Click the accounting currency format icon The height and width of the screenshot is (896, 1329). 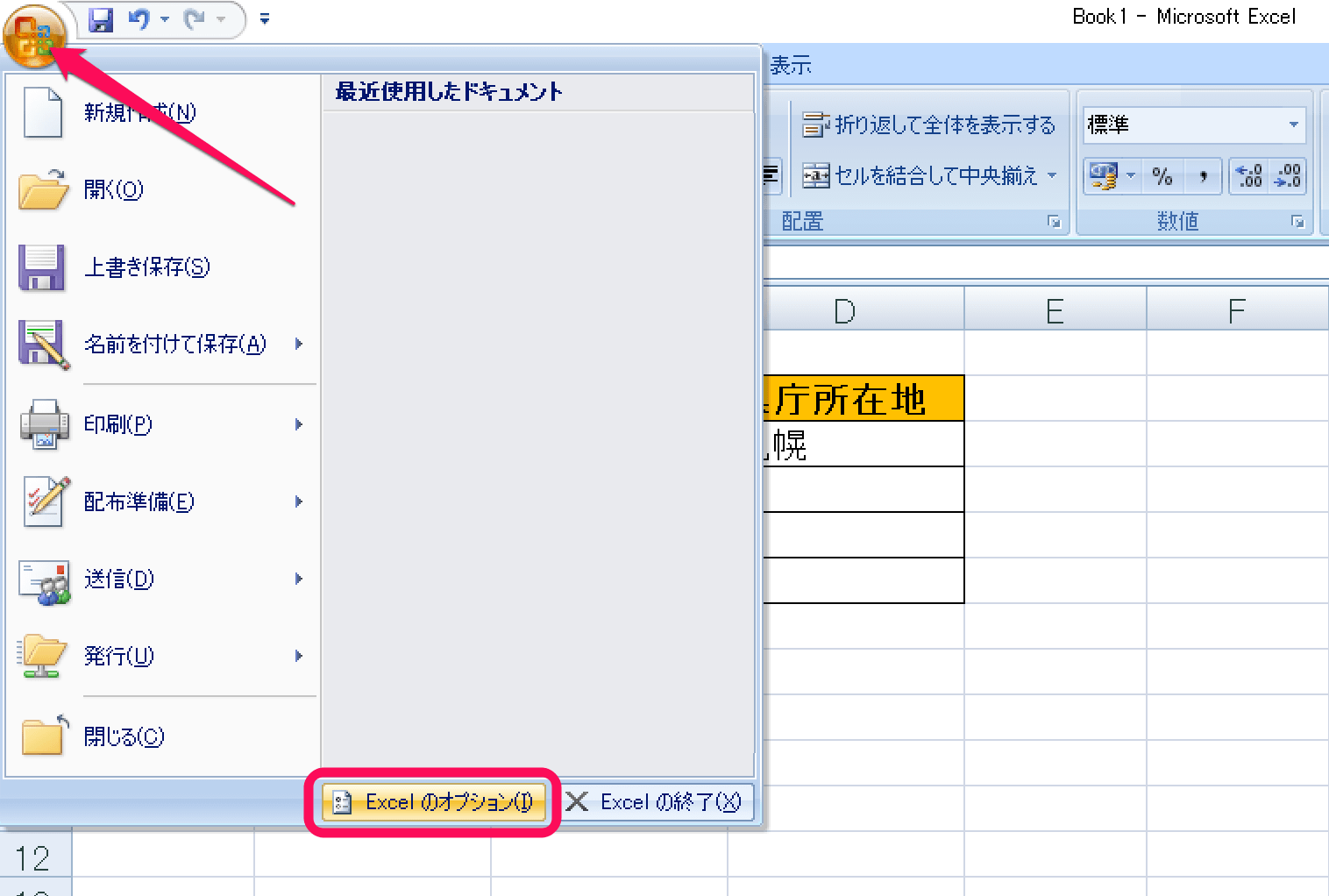(x=1103, y=176)
